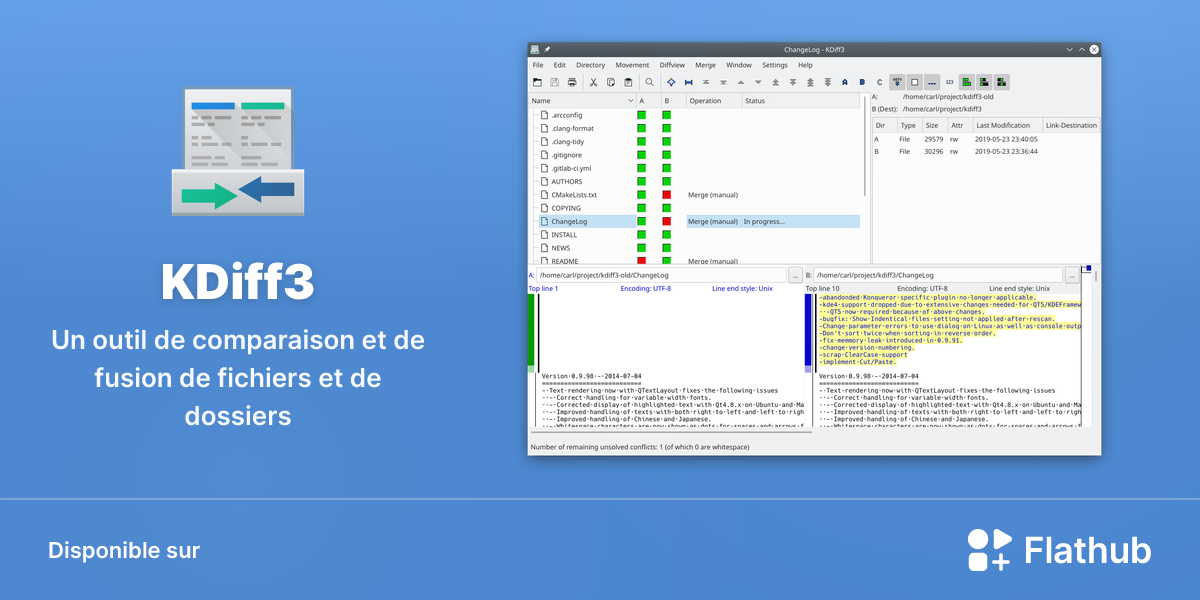Image resolution: width=1200 pixels, height=600 pixels.
Task: Click blue inward-arrows icon beside the diamond
Action: [688, 82]
